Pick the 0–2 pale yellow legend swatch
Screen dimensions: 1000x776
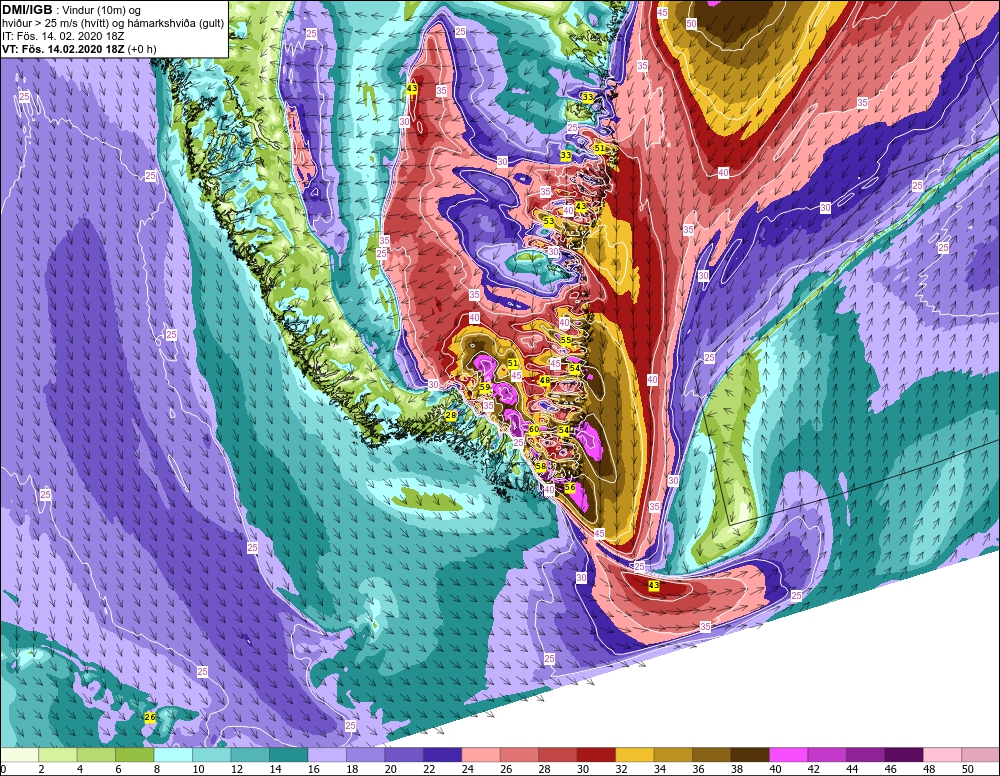coord(20,755)
